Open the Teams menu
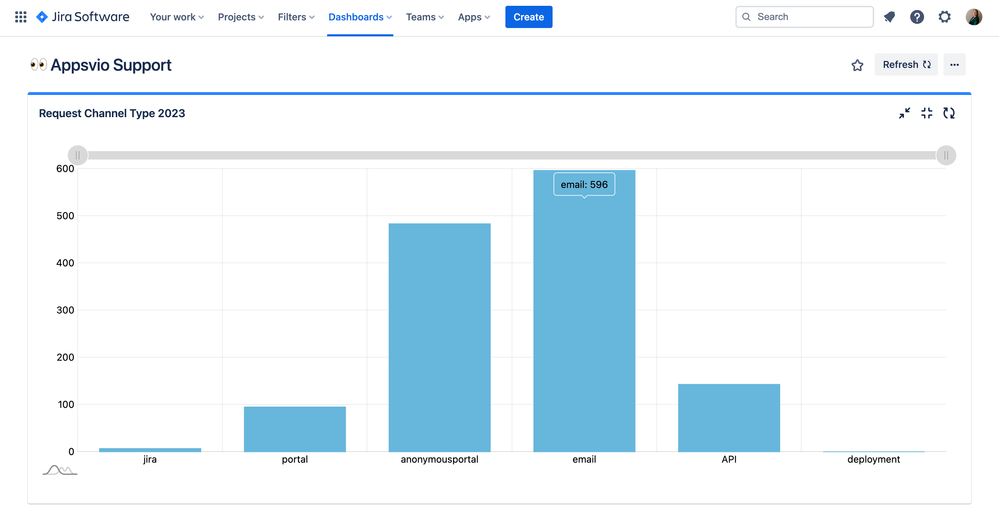Image resolution: width=999 pixels, height=516 pixels. coord(425,17)
